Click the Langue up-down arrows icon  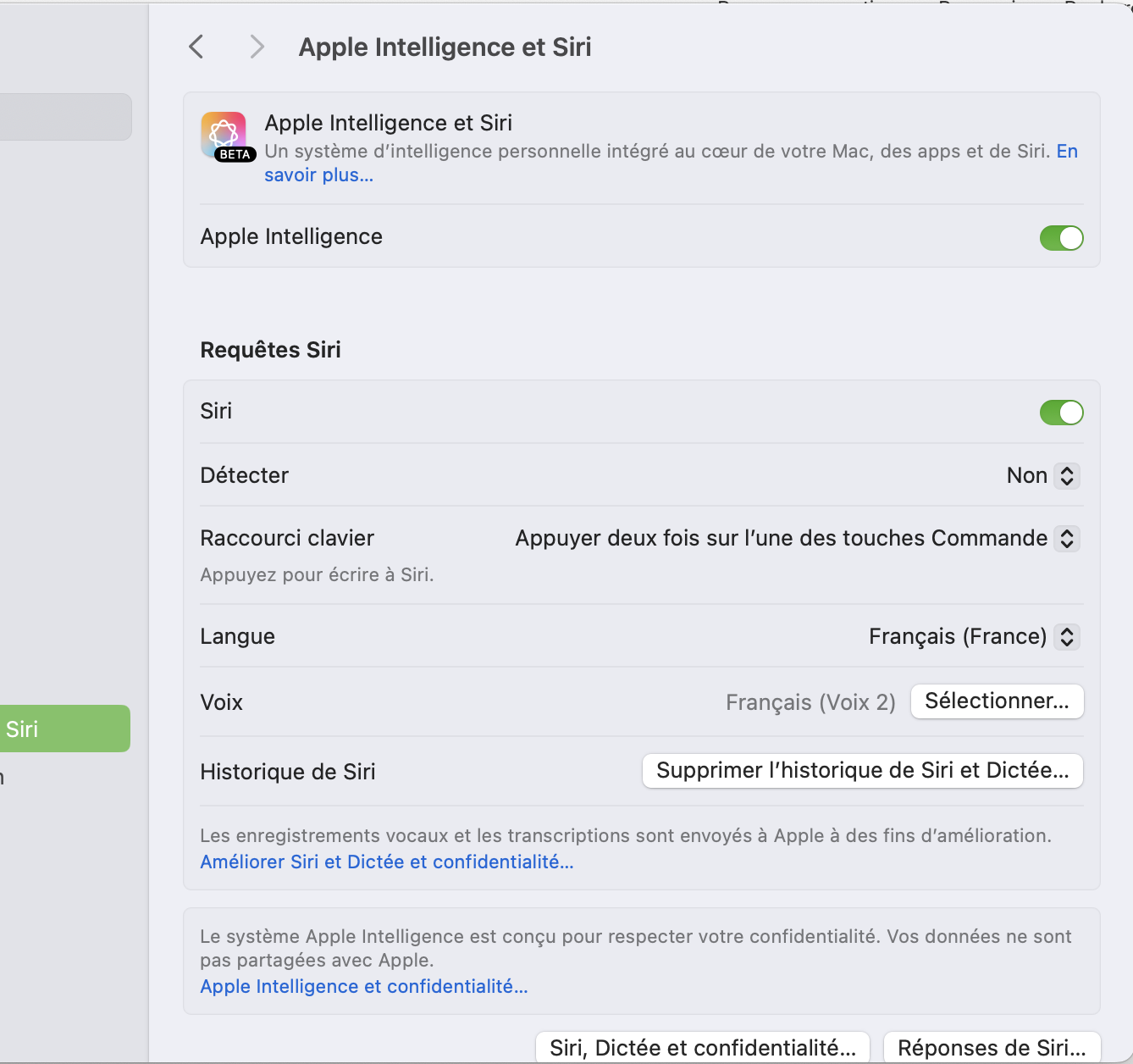[1067, 636]
